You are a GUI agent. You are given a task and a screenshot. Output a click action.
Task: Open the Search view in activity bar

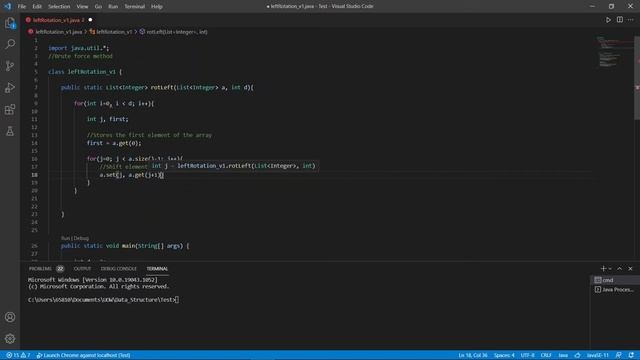pos(10,44)
